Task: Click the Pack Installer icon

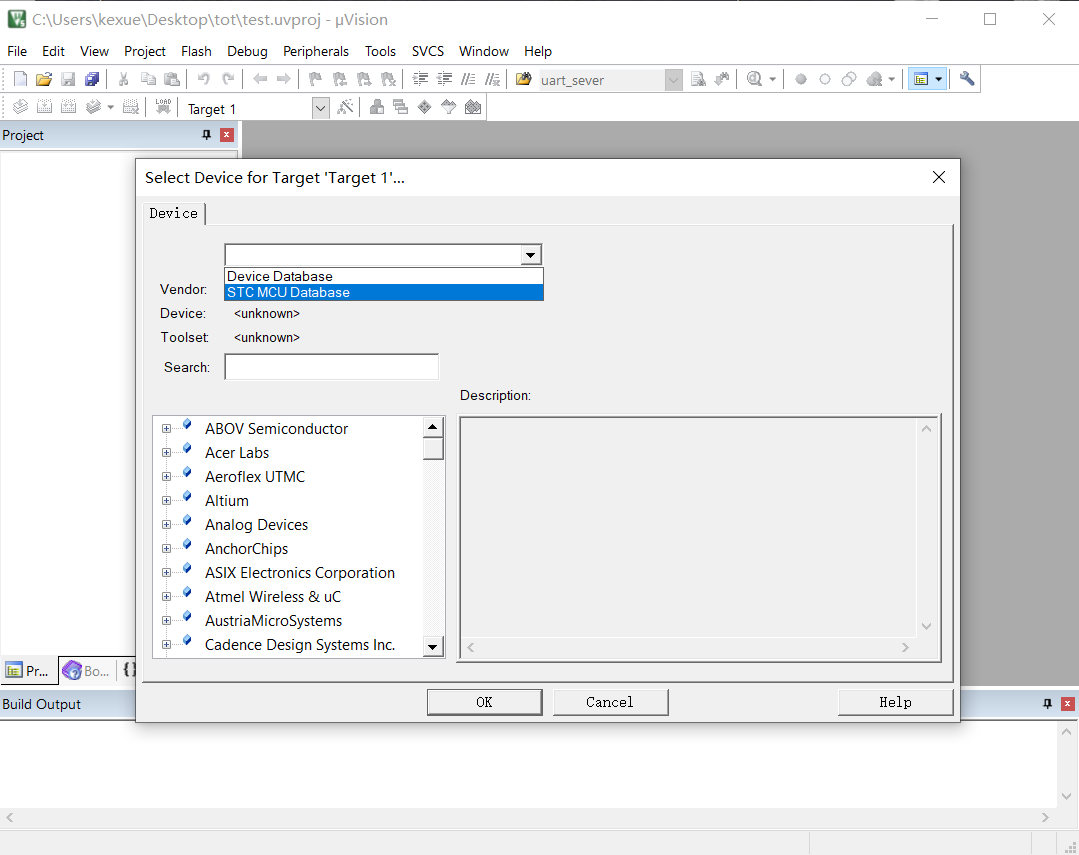Action: tap(473, 108)
